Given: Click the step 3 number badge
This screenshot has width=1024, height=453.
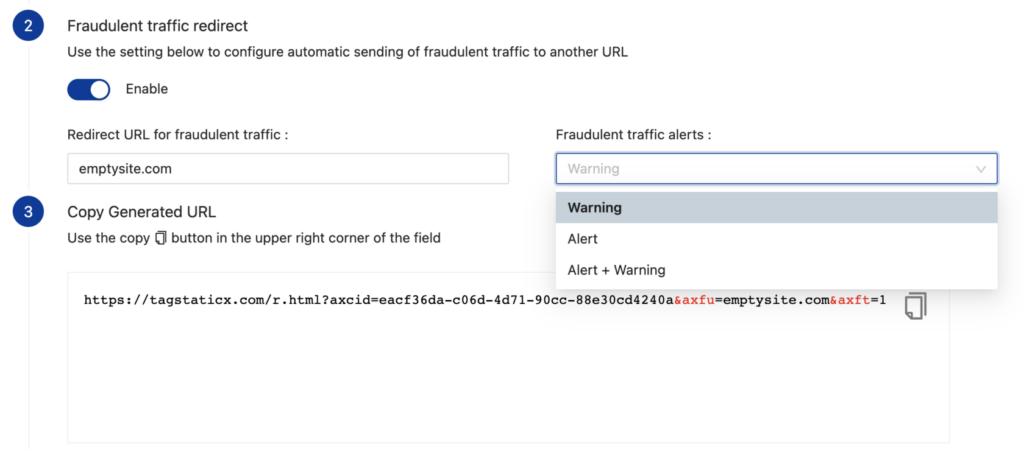Looking at the screenshot, I should point(28,211).
